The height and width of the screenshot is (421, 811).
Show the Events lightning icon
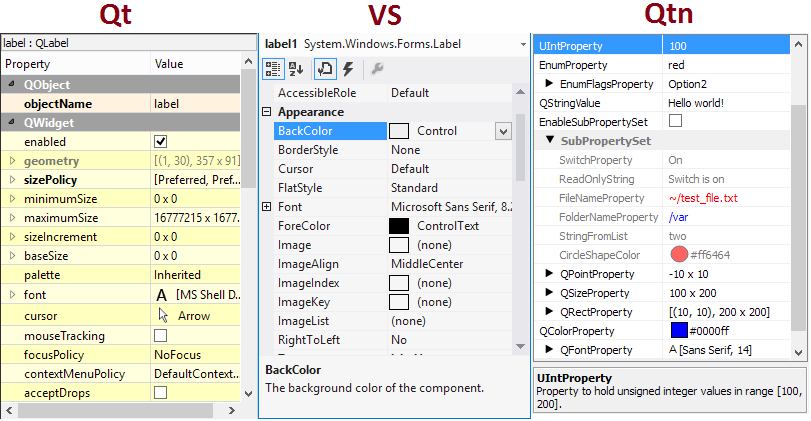(349, 69)
